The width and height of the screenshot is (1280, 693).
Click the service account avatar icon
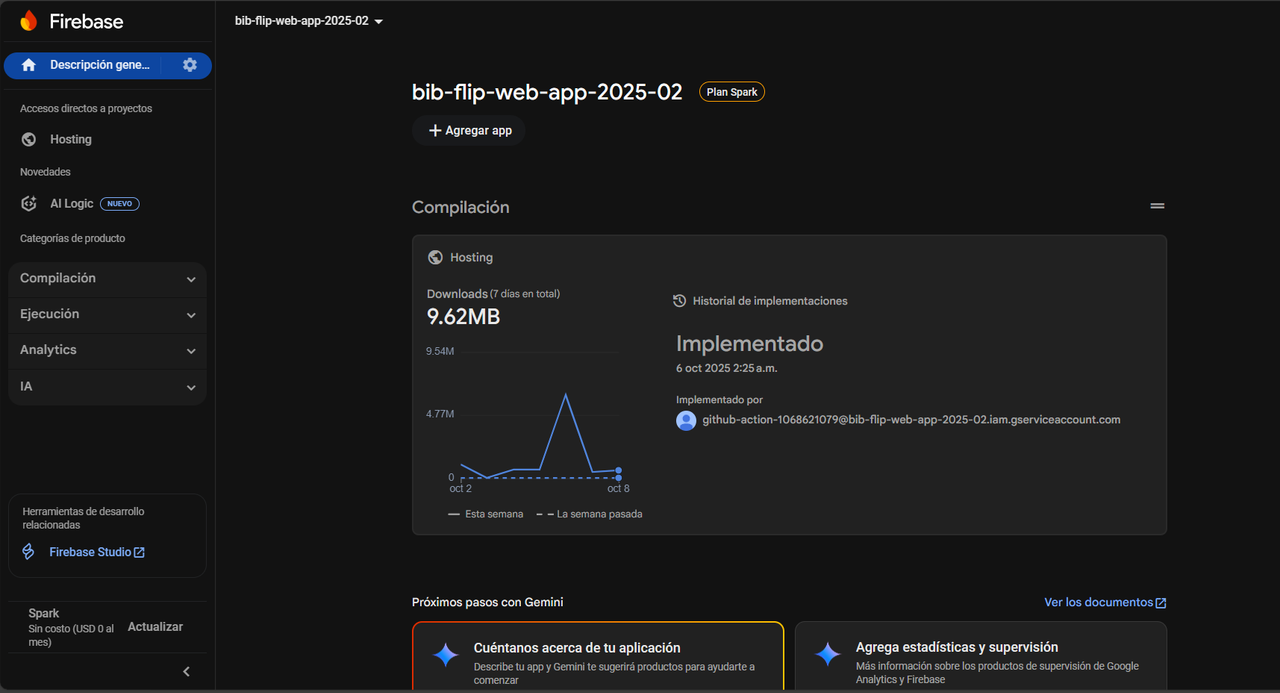click(686, 420)
